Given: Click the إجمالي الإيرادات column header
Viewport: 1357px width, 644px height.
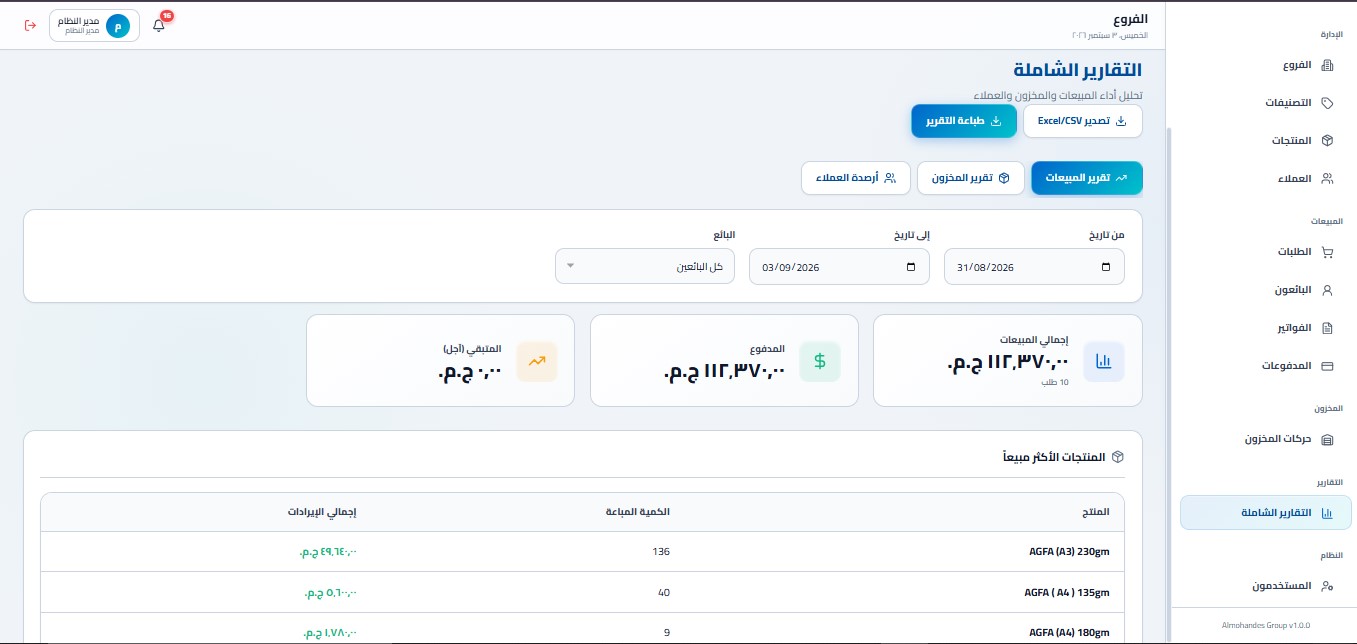Looking at the screenshot, I should click(x=322, y=512).
